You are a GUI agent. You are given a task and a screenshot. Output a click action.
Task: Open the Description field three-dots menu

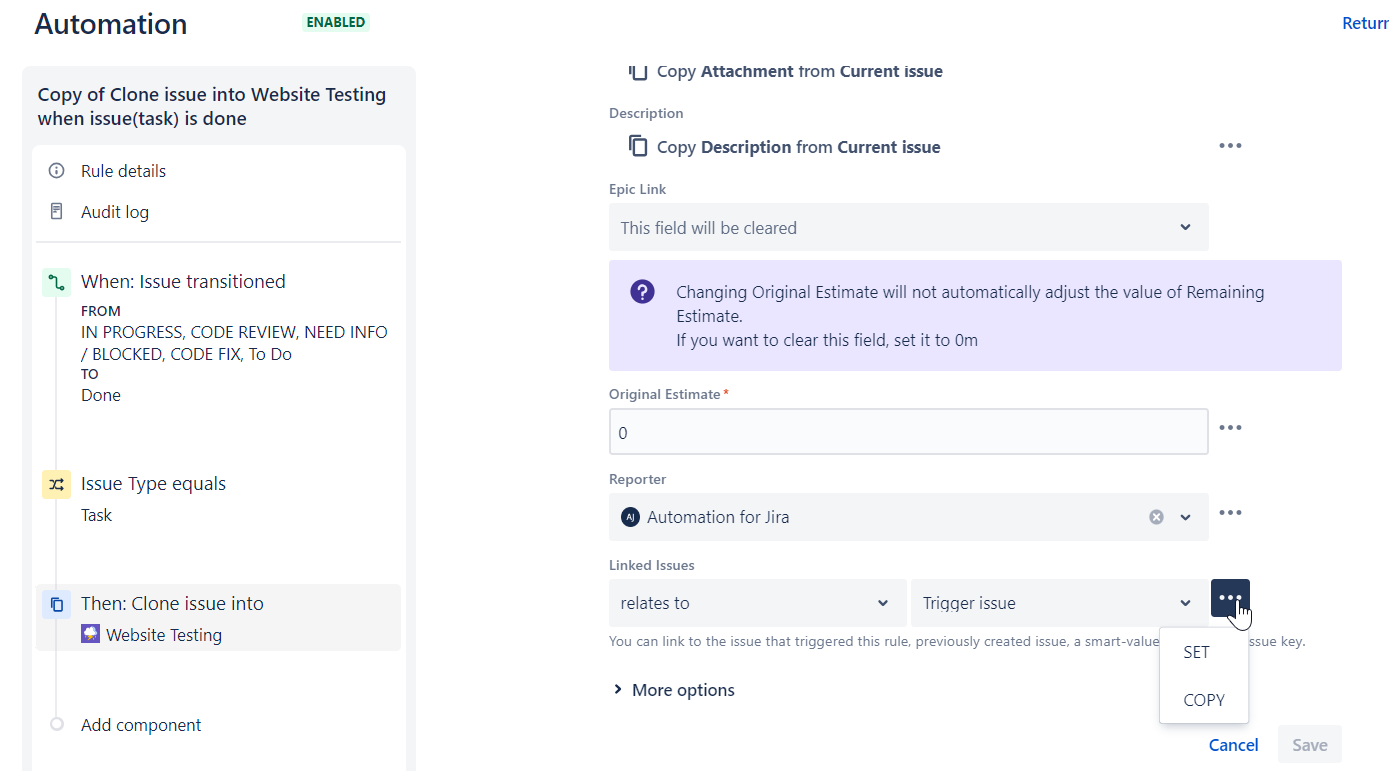click(1230, 146)
